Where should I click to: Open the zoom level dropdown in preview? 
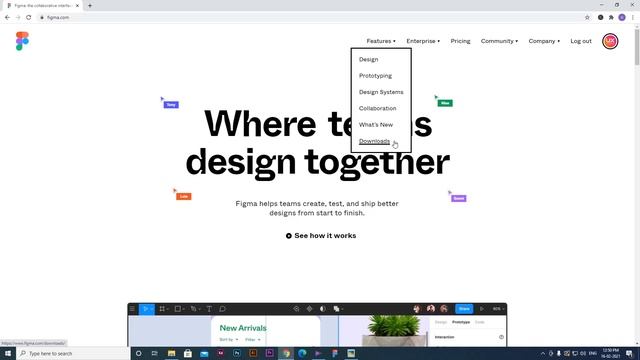(498, 309)
